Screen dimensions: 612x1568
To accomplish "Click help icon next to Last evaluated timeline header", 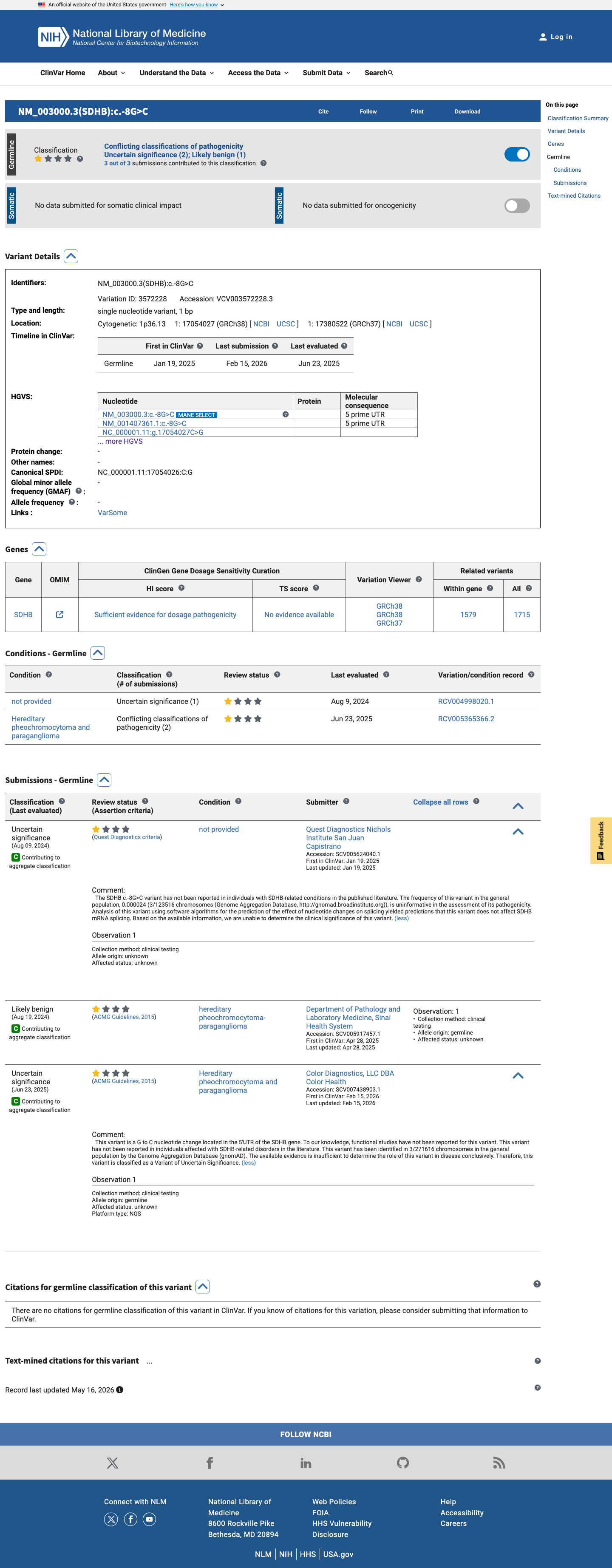I will click(x=344, y=346).
